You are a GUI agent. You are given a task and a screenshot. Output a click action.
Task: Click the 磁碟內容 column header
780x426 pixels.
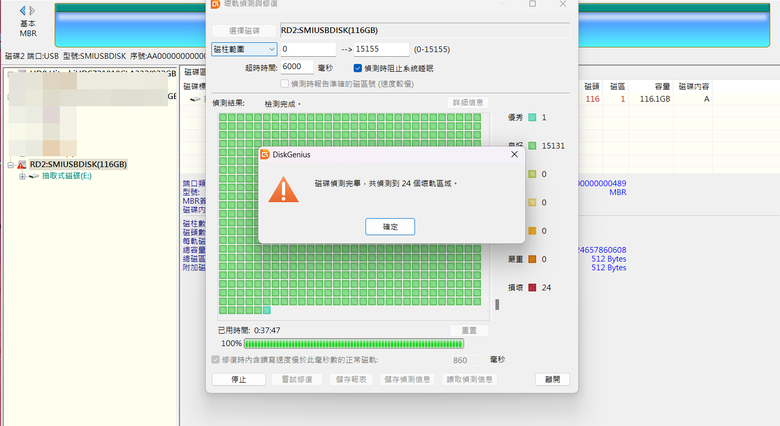[x=693, y=87]
